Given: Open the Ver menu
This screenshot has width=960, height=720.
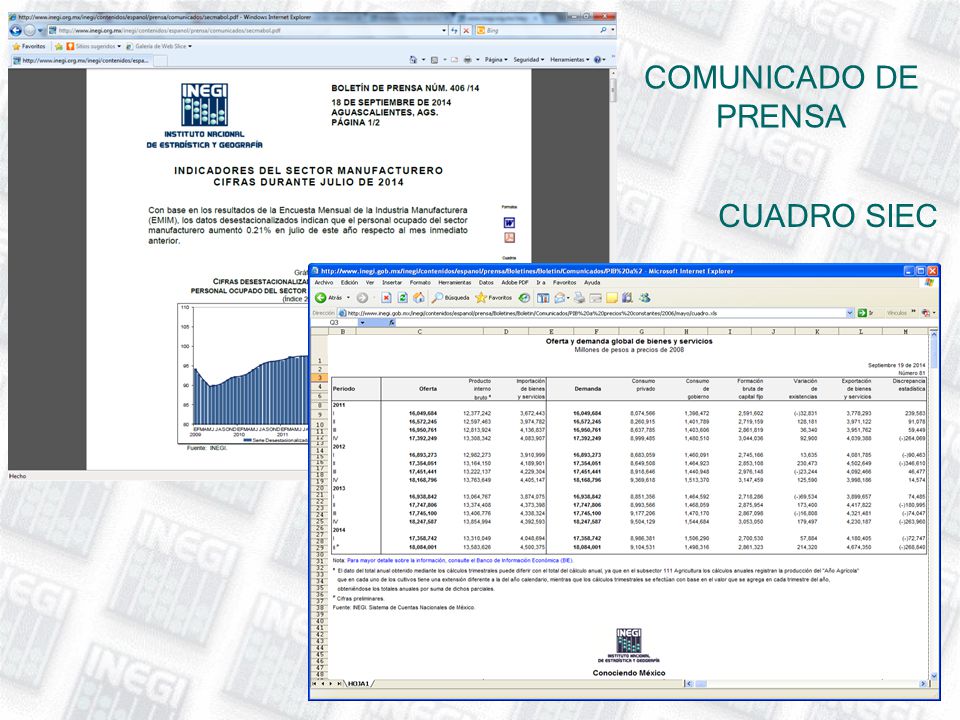Looking at the screenshot, I should pyautogui.click(x=370, y=283).
